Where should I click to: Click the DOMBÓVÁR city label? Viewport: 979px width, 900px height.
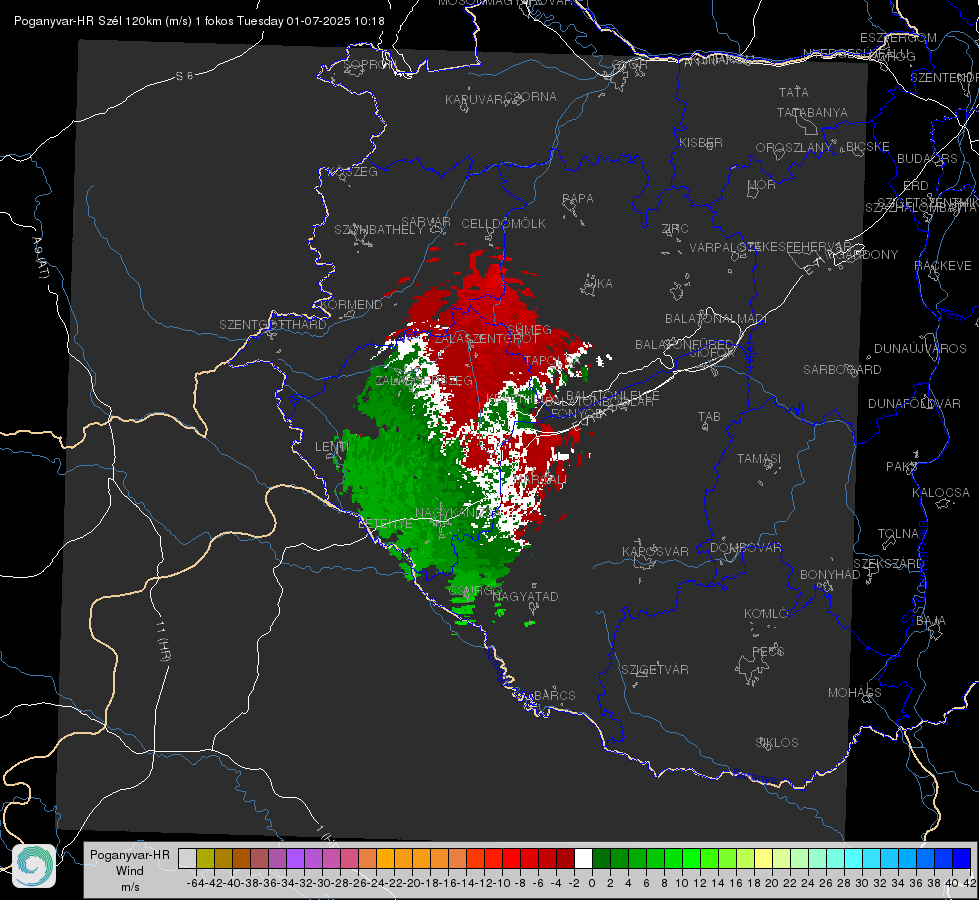tap(746, 548)
